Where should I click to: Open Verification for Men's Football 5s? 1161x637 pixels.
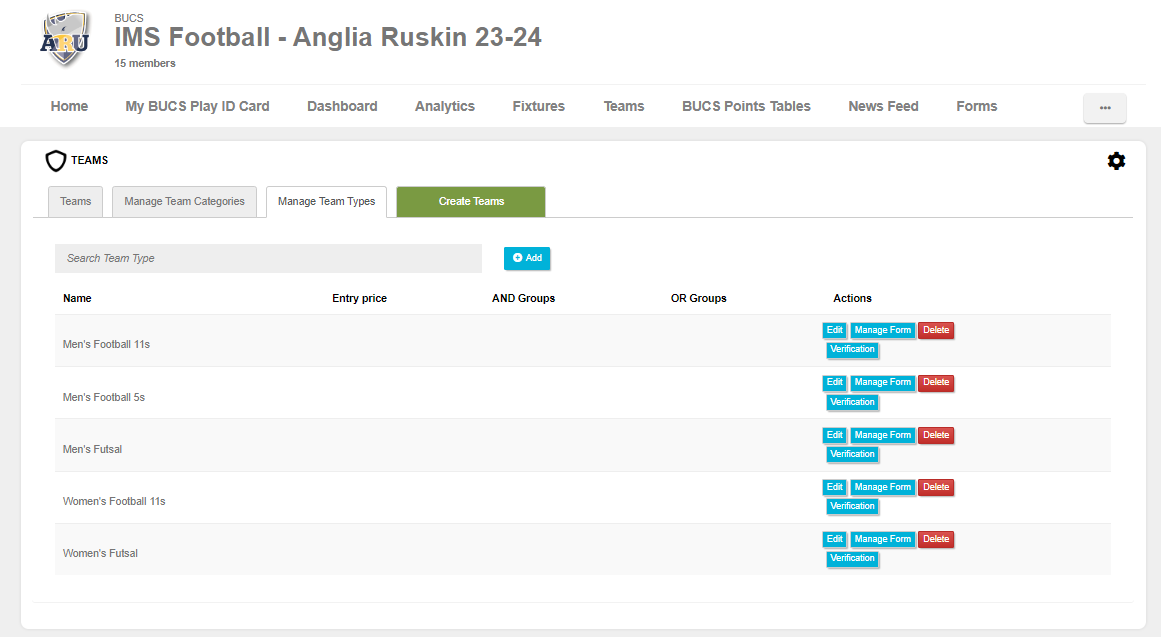point(852,402)
